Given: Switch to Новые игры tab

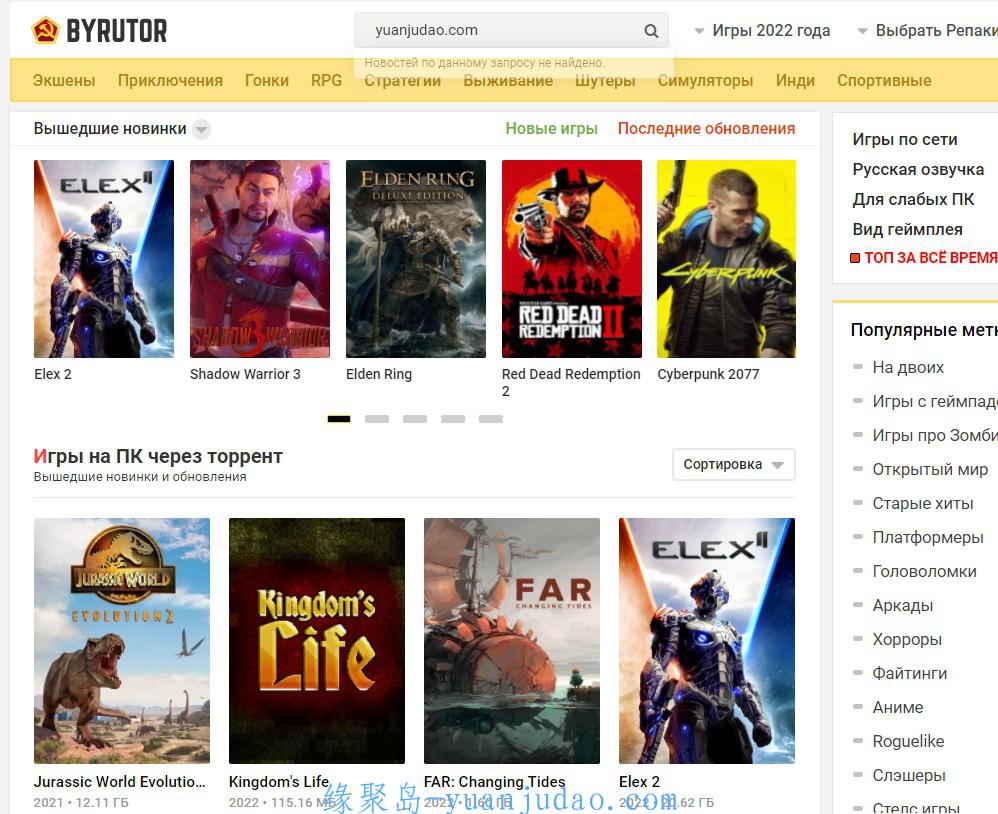Looking at the screenshot, I should [x=551, y=129].
